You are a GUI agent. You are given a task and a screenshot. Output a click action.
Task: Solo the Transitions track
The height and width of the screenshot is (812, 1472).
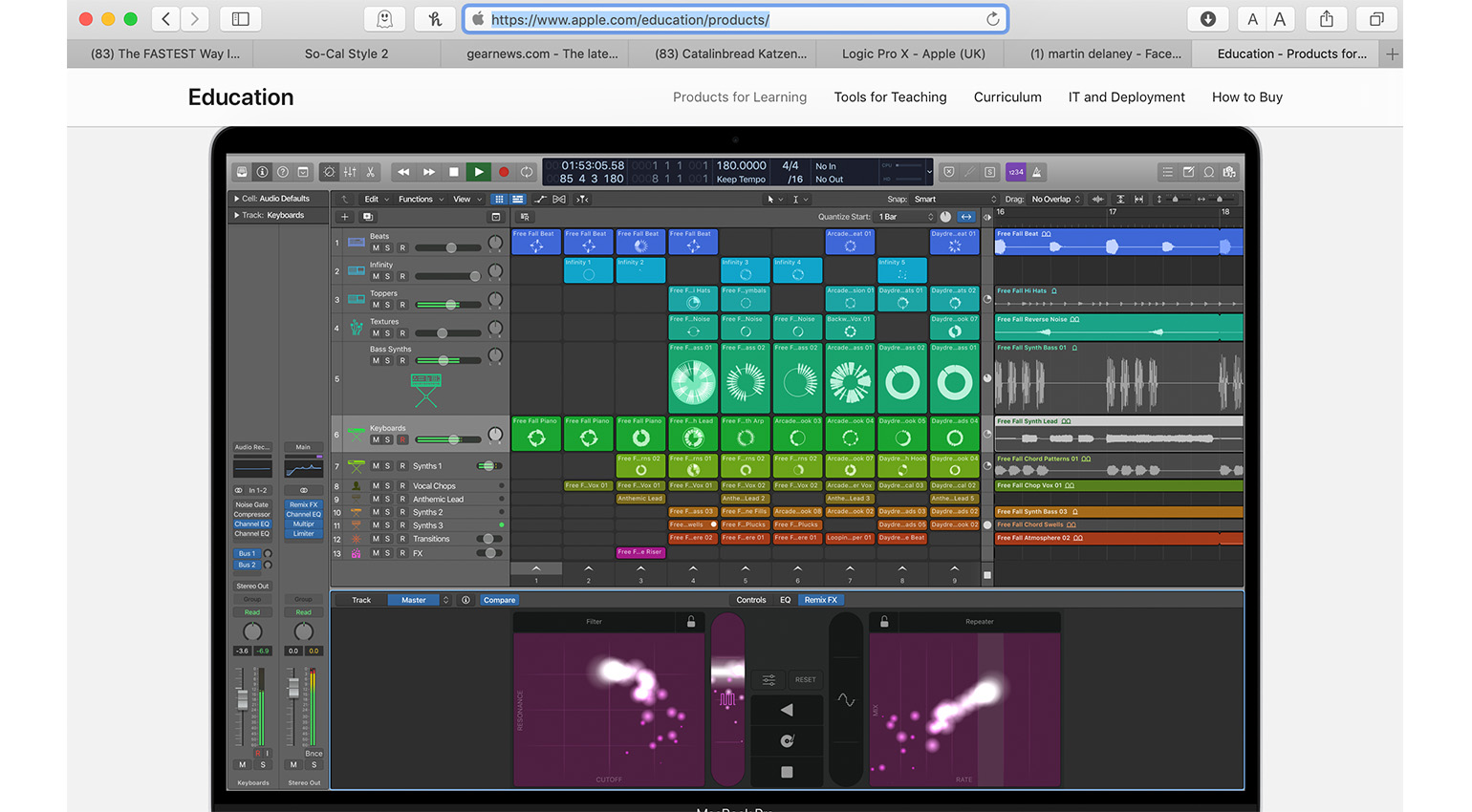pyautogui.click(x=387, y=539)
